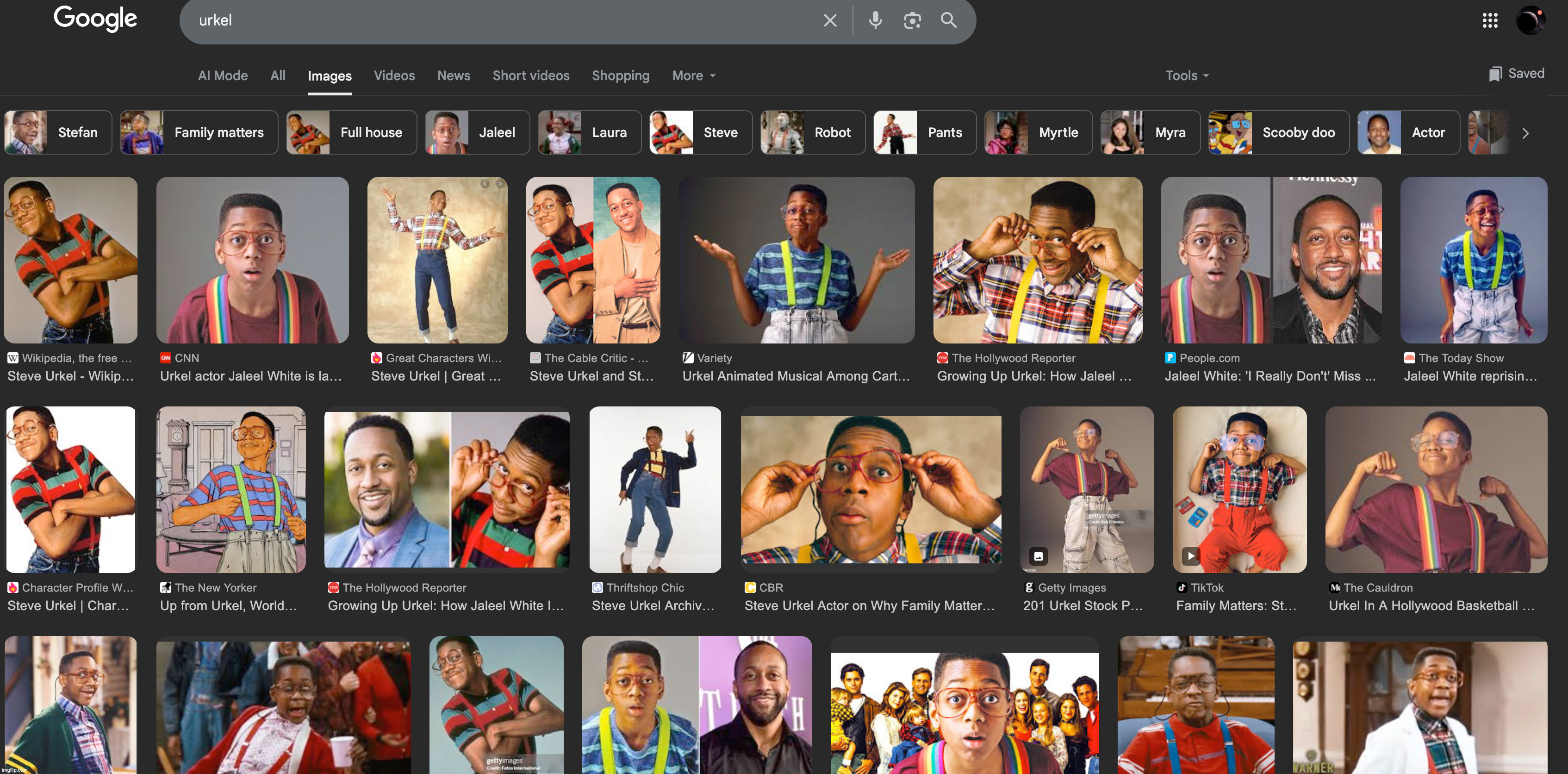Viewport: 1568px width, 774px height.
Task: Click The Today Show favicon
Action: [x=1409, y=358]
